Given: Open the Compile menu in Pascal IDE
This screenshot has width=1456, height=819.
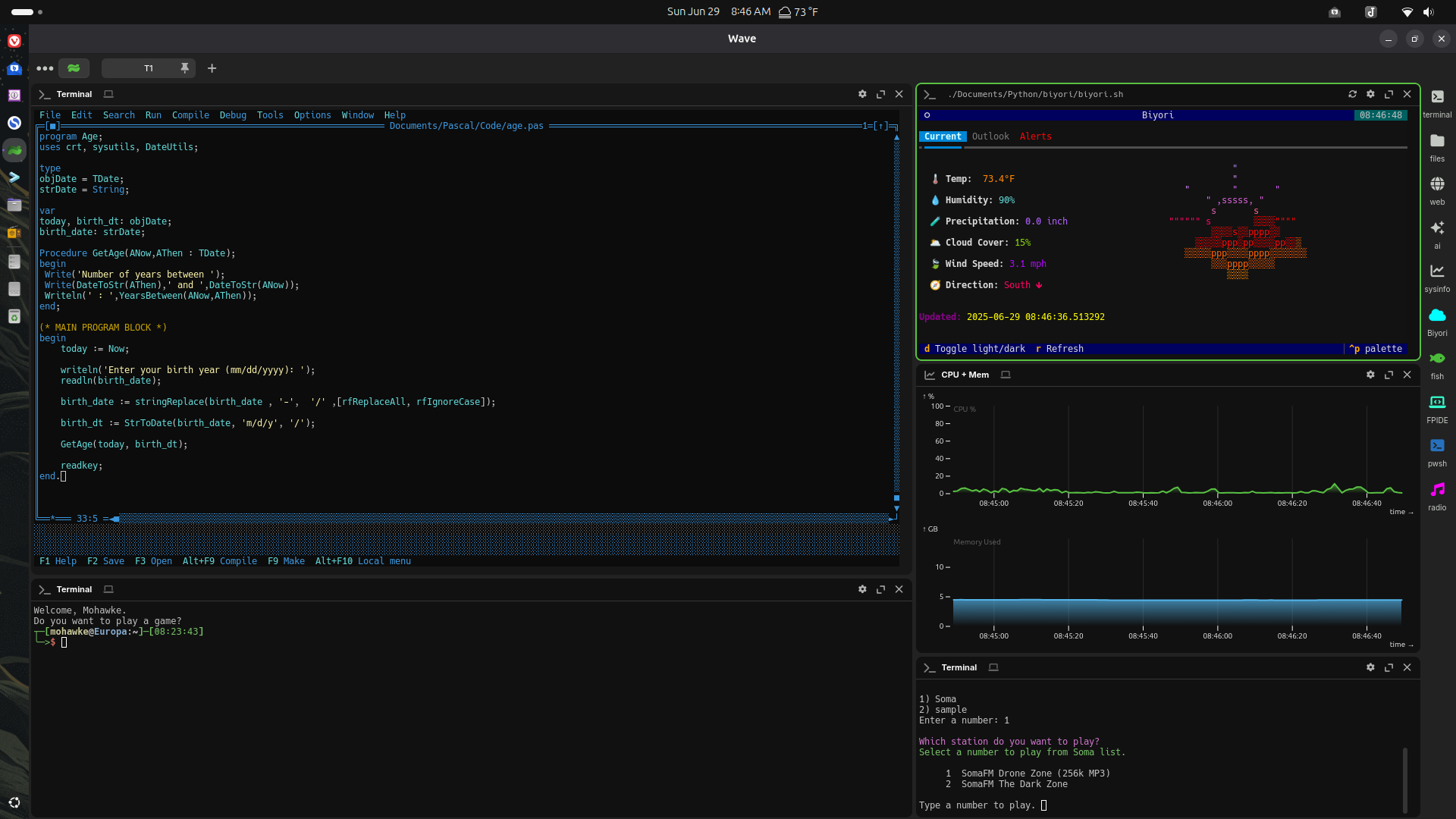Looking at the screenshot, I should 190,115.
